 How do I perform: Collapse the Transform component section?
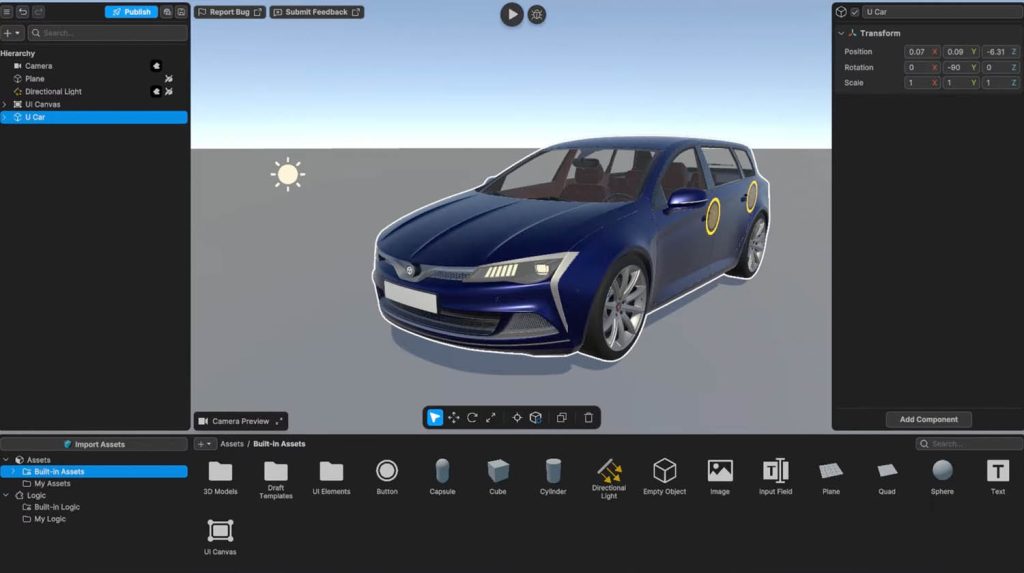click(841, 33)
